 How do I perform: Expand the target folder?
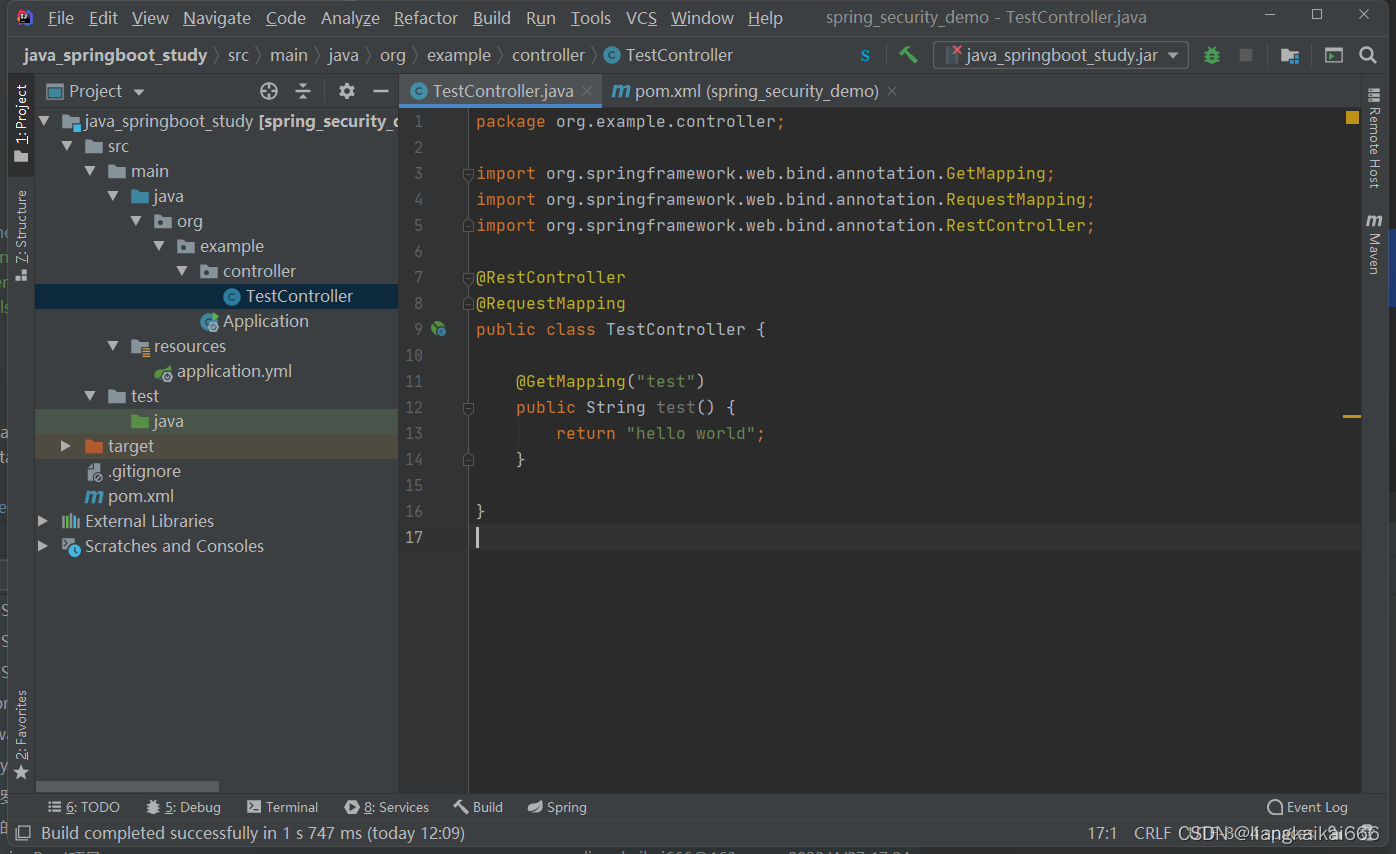click(66, 446)
